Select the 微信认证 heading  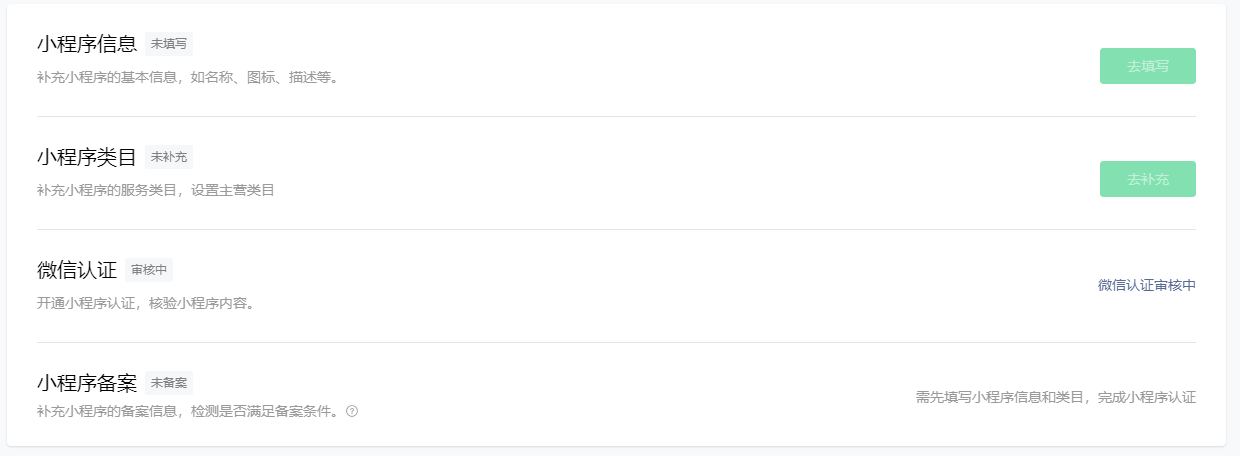[x=77, y=270]
